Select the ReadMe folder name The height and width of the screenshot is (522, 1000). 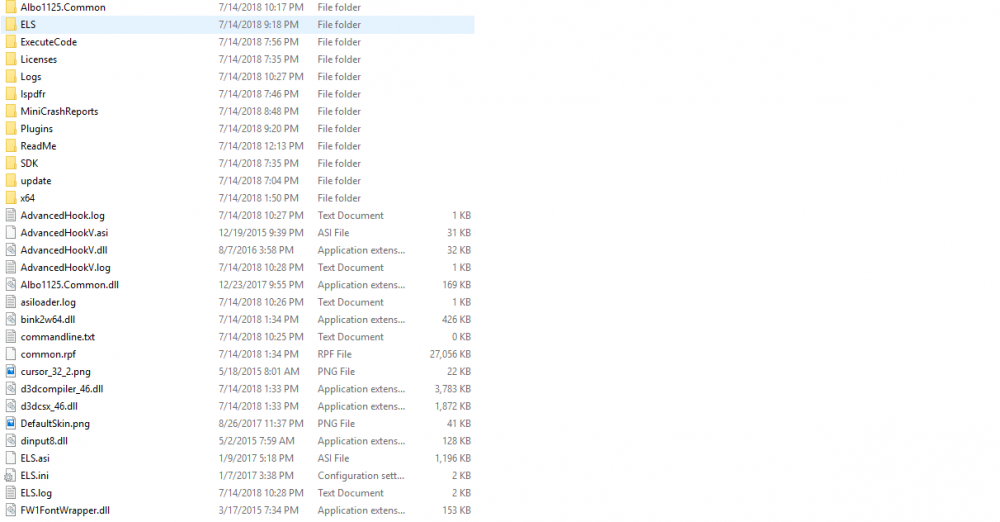click(x=38, y=145)
